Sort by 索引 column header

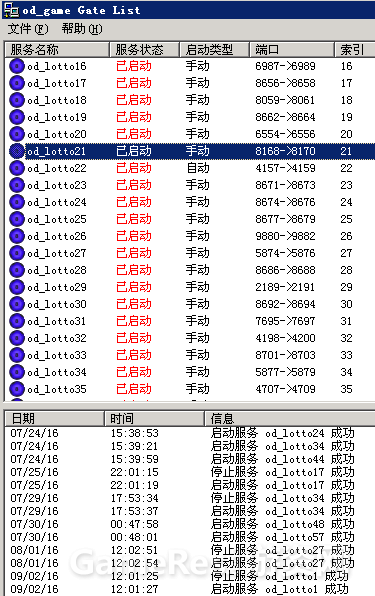click(354, 49)
